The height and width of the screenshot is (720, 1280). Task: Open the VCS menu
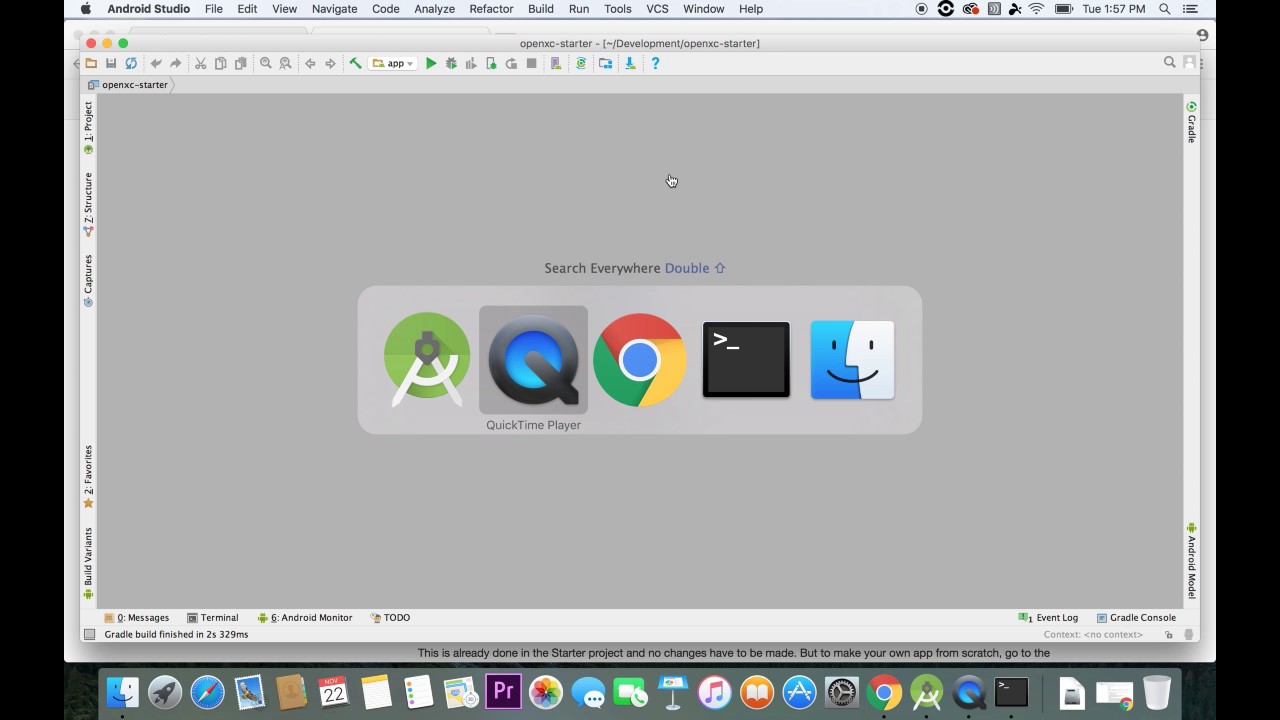[657, 9]
